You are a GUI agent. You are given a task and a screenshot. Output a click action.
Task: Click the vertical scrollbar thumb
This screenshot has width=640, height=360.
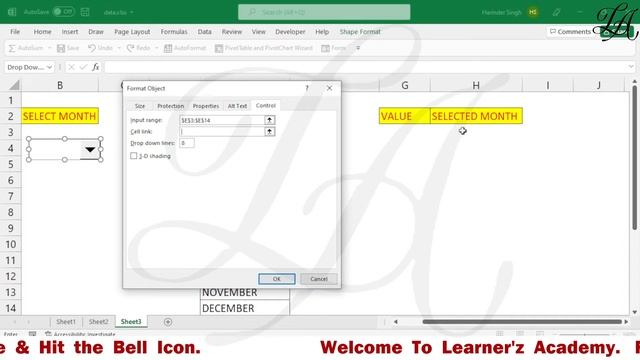pos(634,157)
